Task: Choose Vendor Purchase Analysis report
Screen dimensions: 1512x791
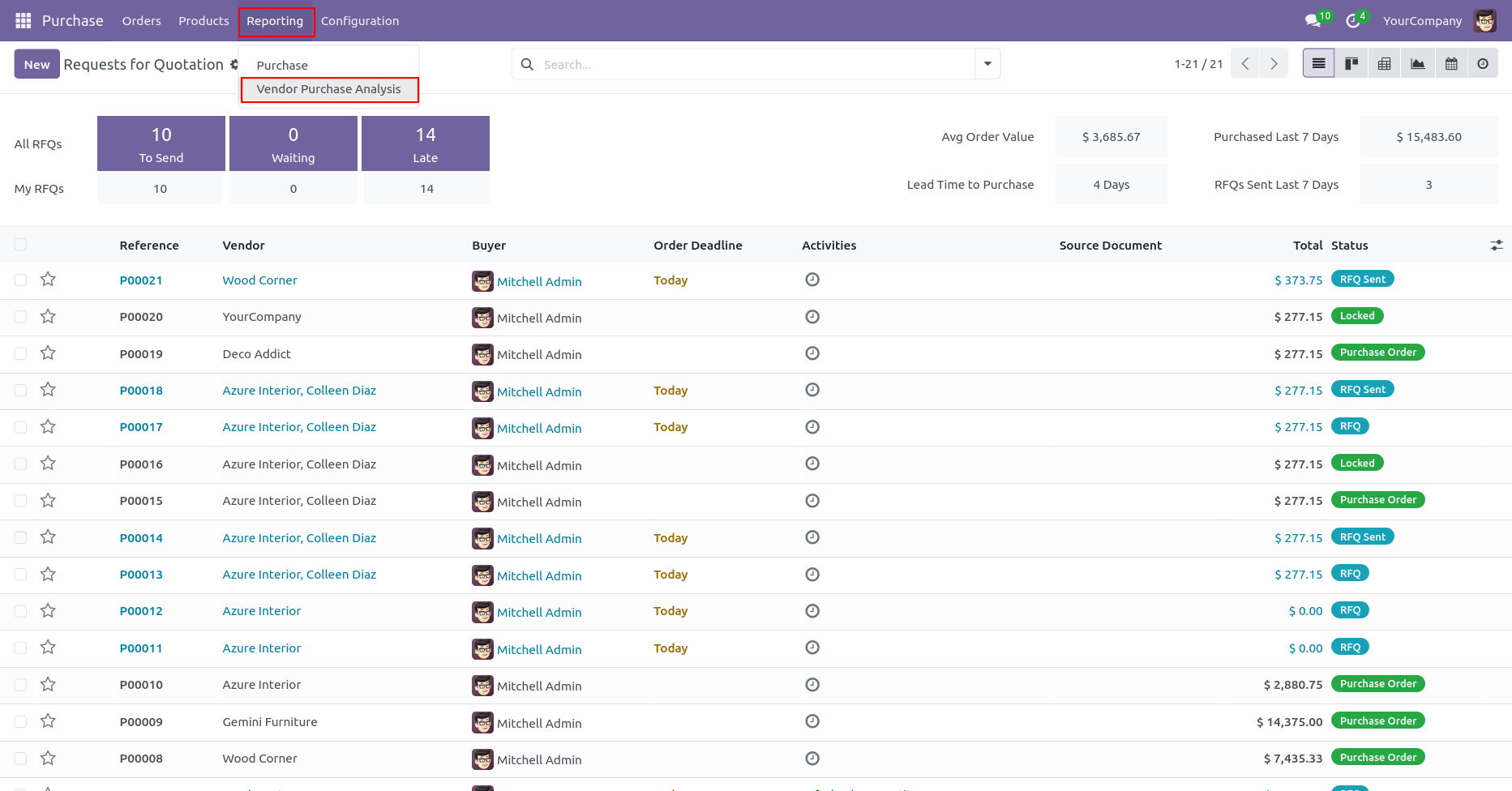Action: coord(329,89)
